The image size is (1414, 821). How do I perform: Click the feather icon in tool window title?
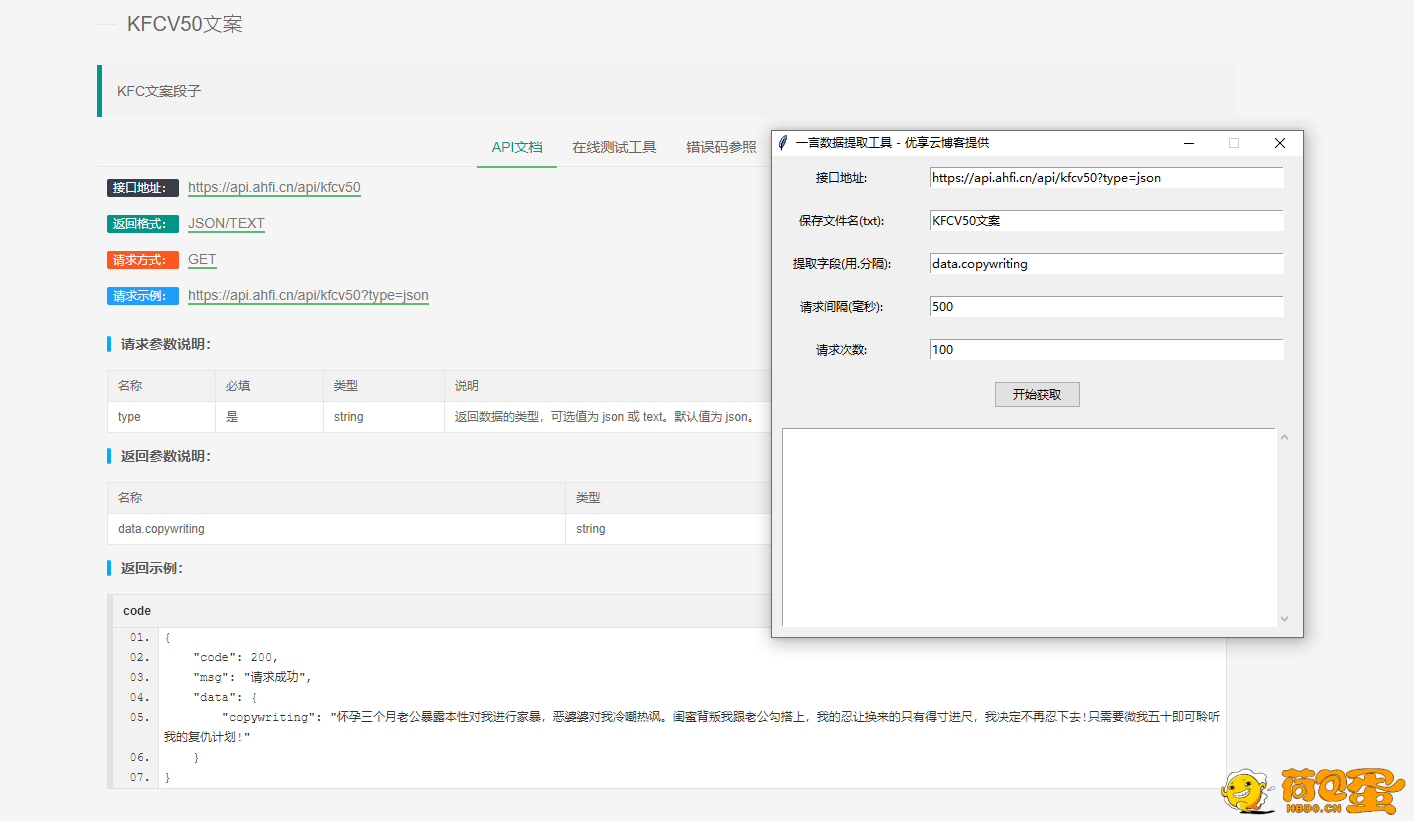pos(784,143)
